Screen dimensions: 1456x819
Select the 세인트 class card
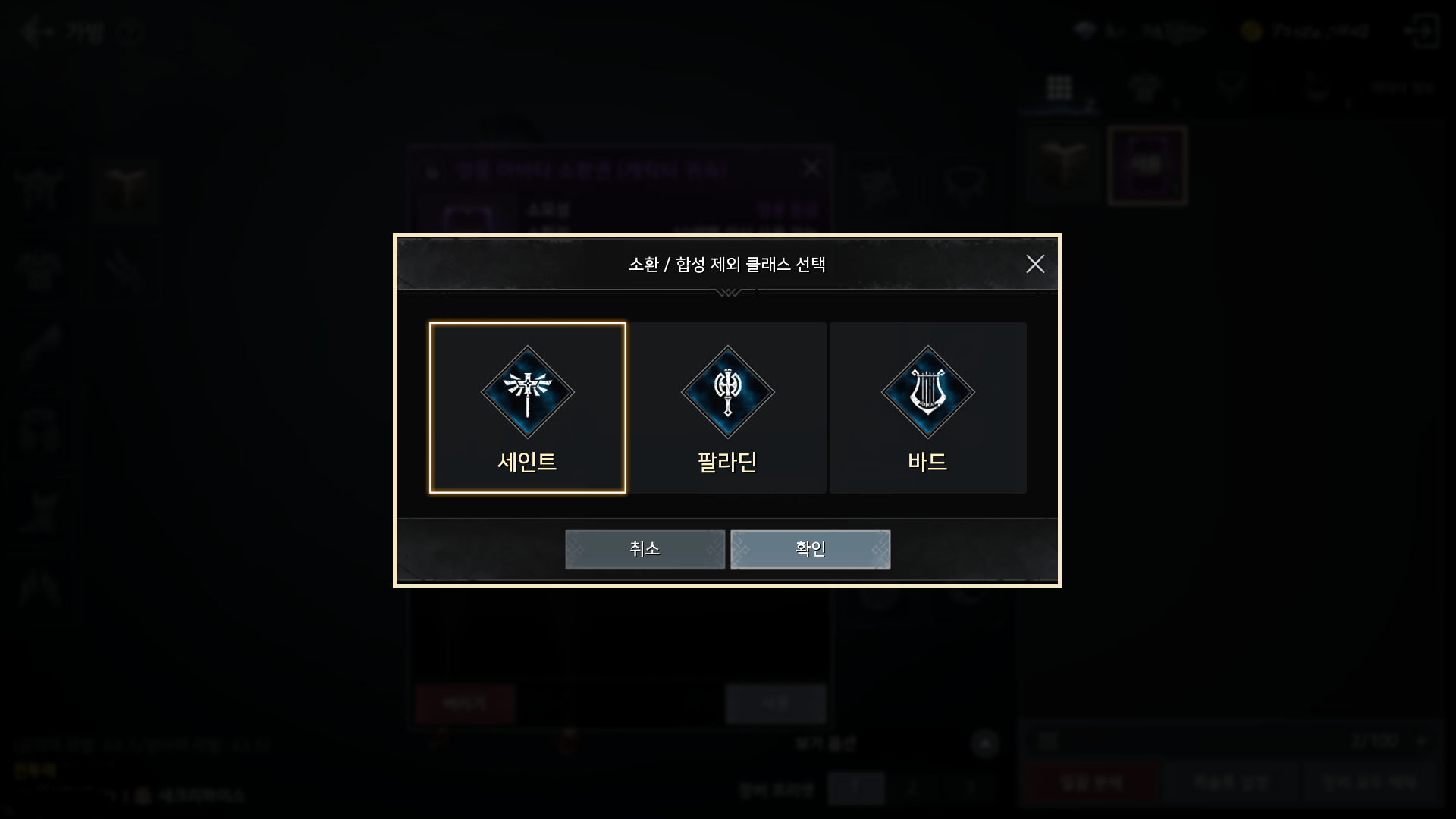point(527,408)
